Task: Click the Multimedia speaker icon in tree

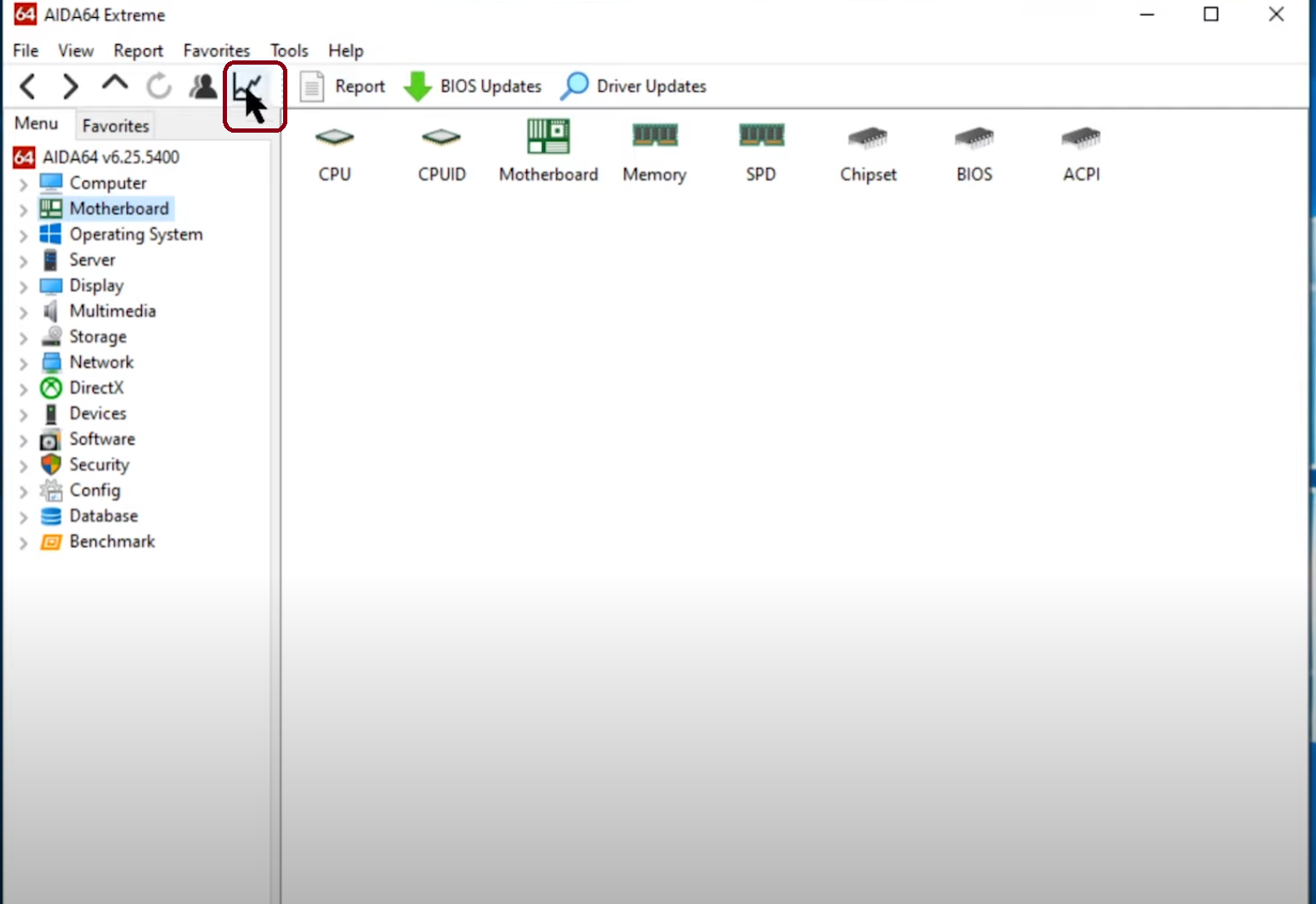Action: tap(51, 311)
